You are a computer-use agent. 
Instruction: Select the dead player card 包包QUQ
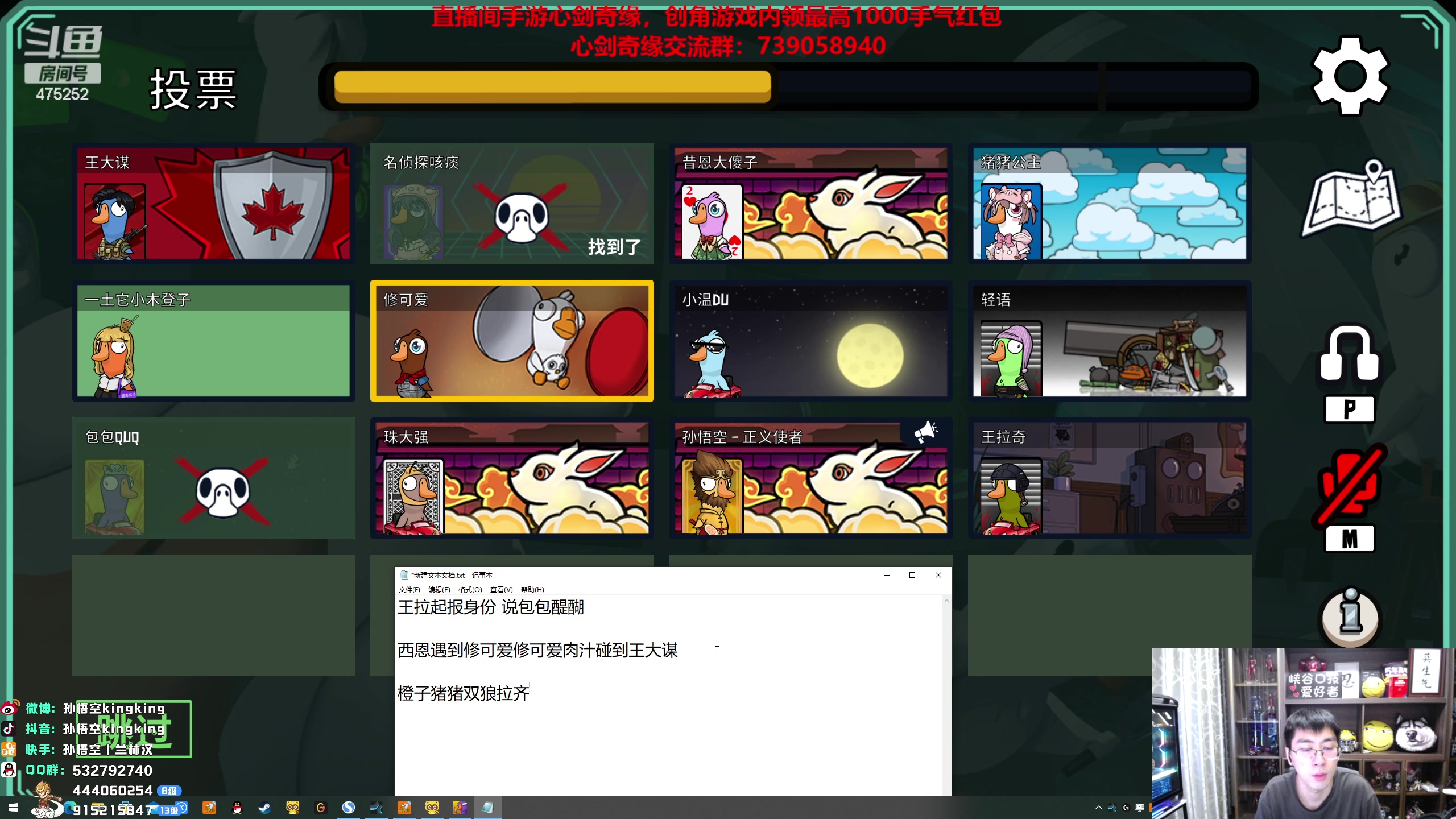(x=213, y=478)
